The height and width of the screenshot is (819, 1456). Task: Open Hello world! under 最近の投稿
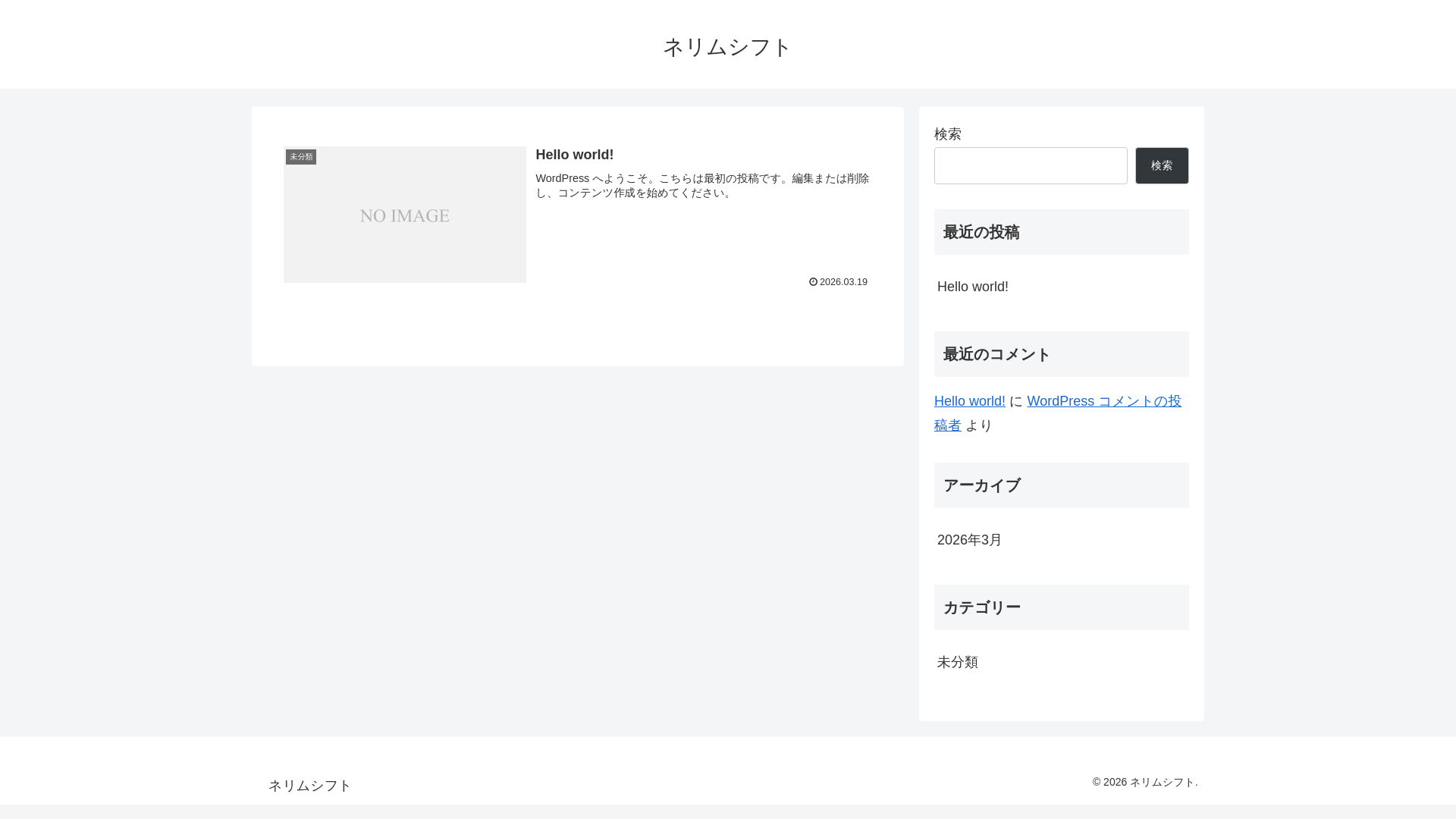(972, 287)
